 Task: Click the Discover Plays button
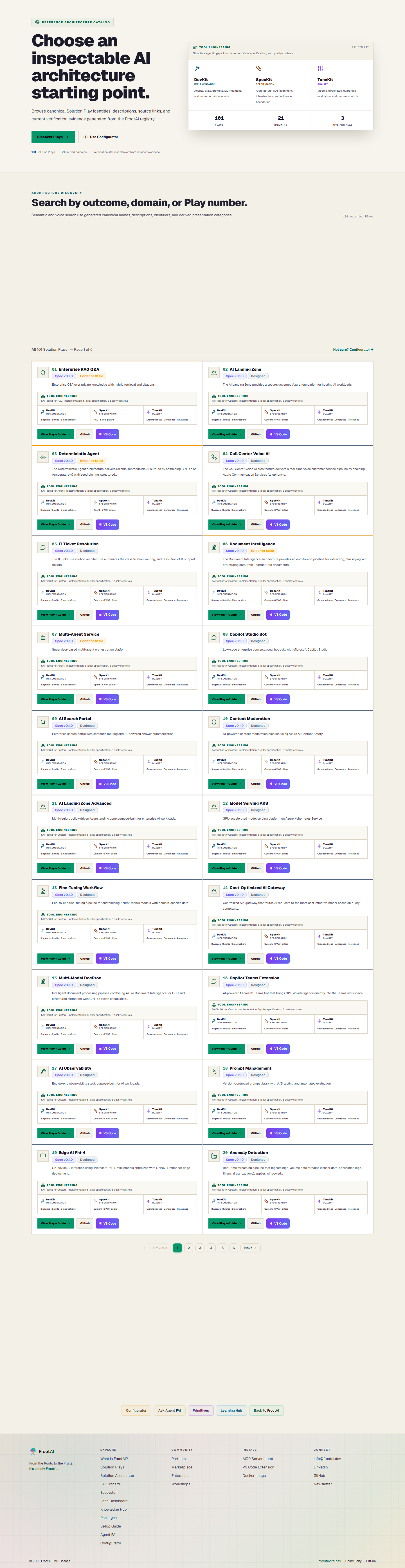pyautogui.click(x=53, y=137)
